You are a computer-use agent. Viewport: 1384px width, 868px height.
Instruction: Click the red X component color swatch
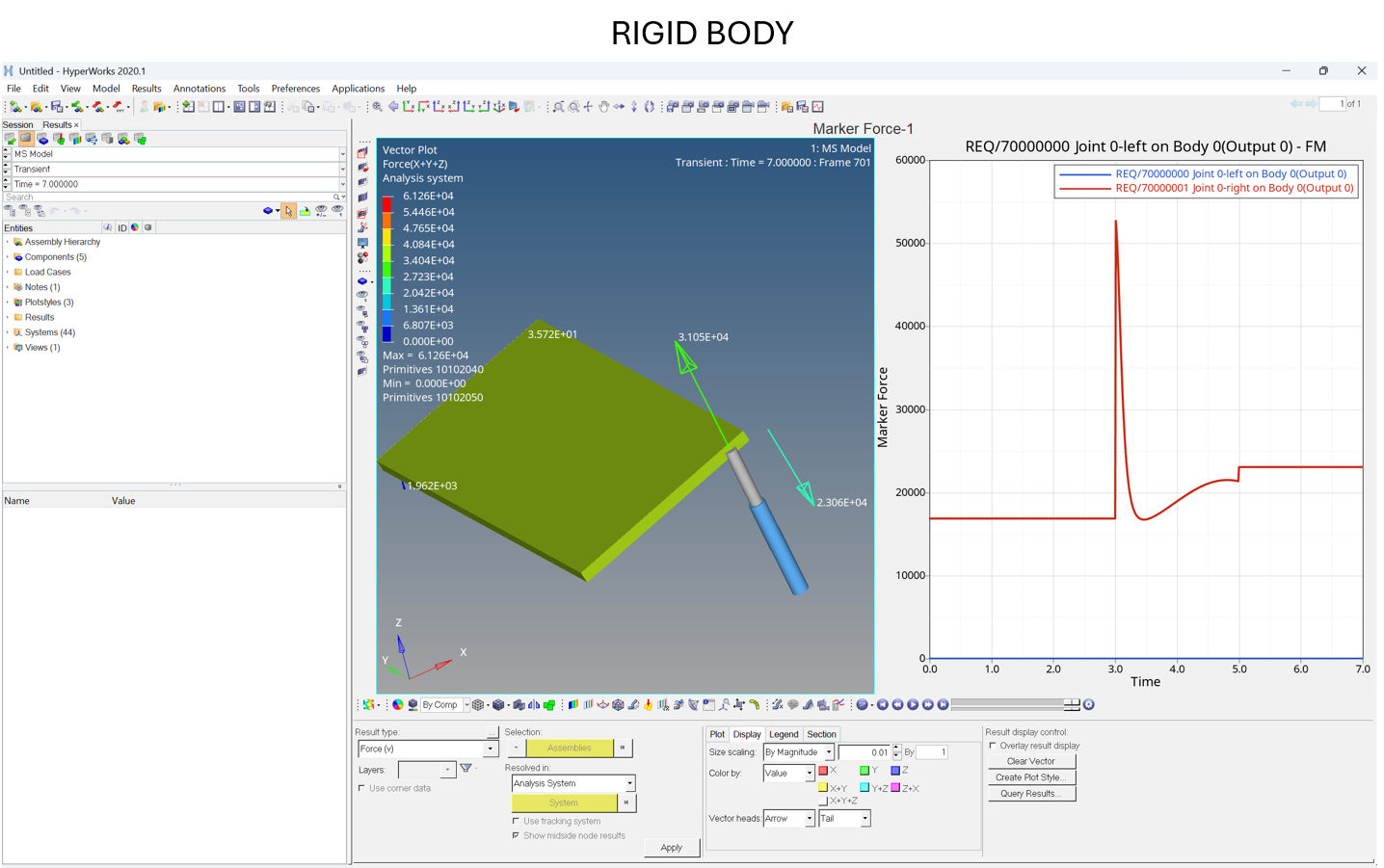pos(823,772)
